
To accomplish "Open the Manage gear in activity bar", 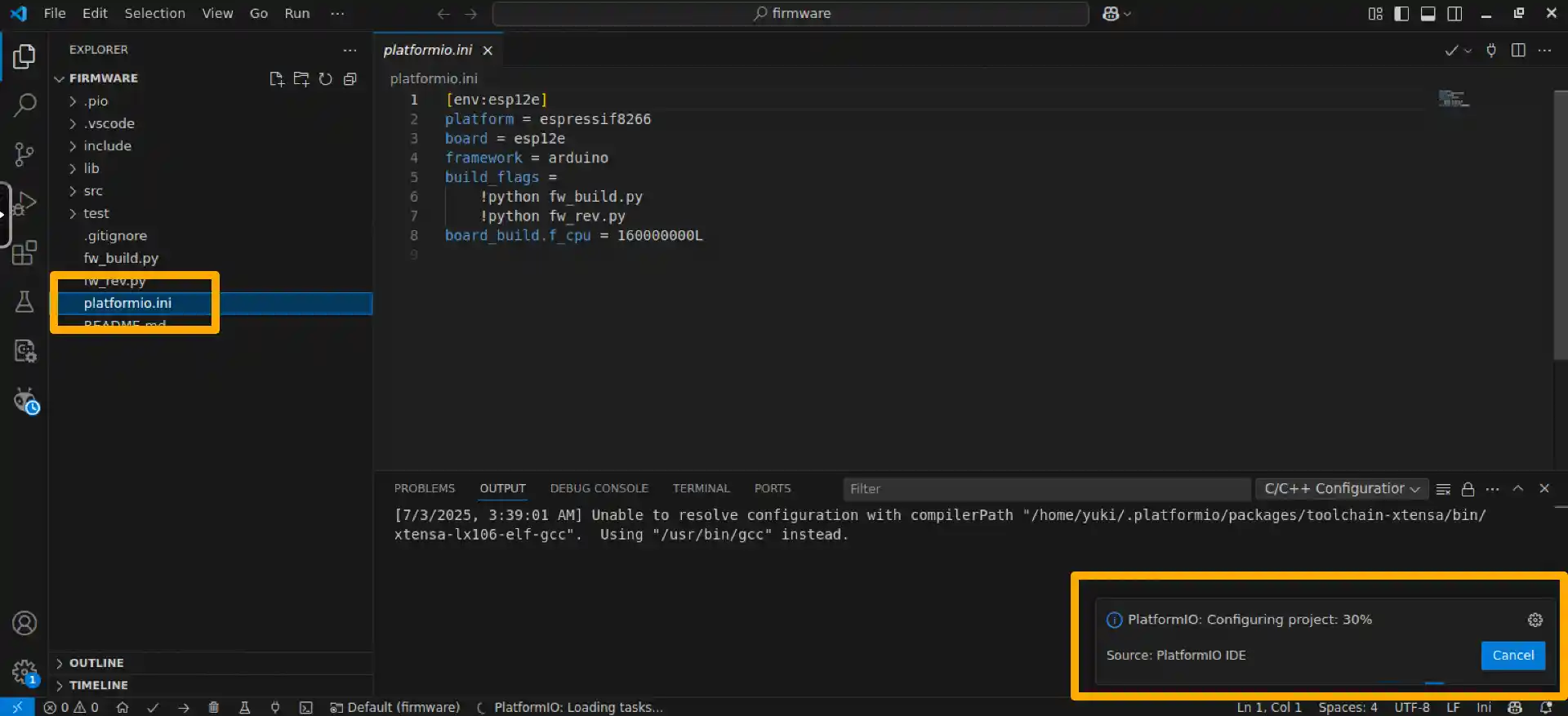I will pyautogui.click(x=24, y=673).
